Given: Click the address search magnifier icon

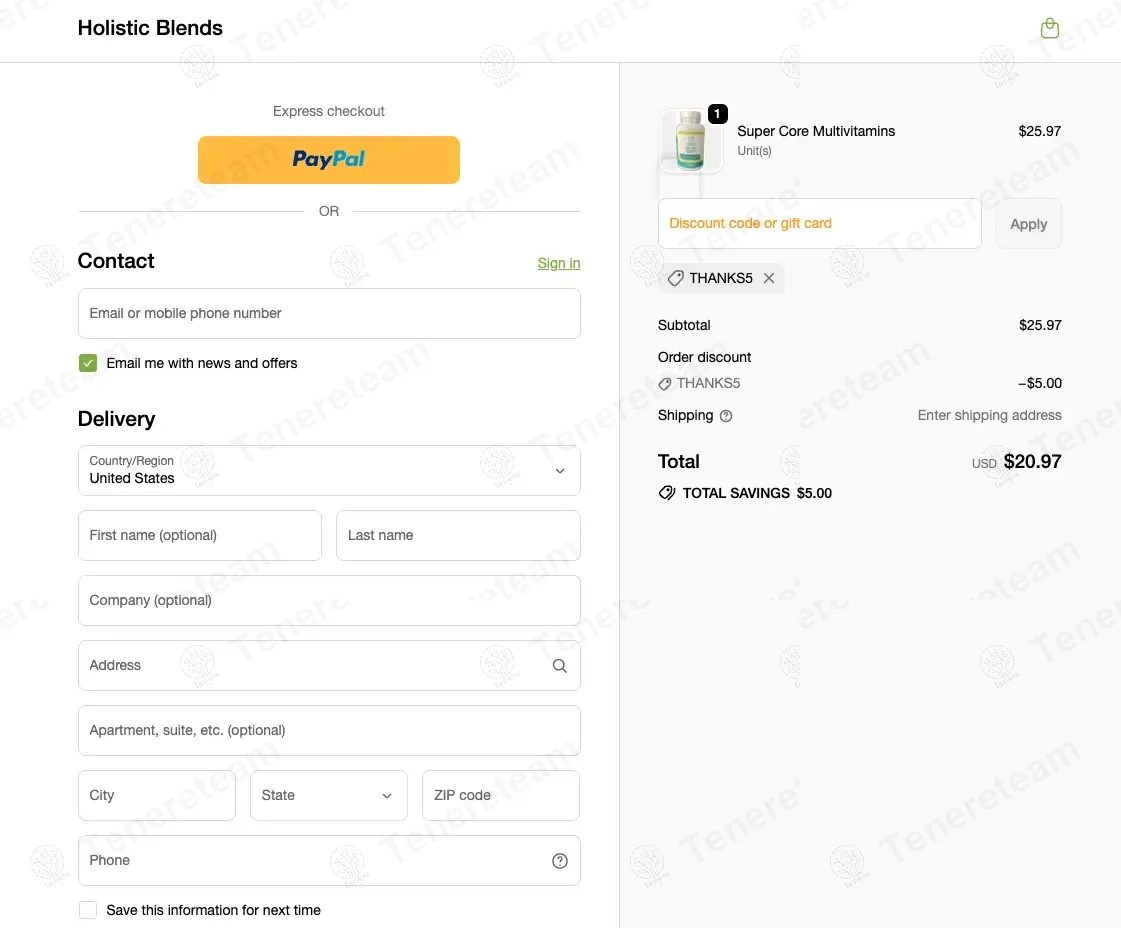Looking at the screenshot, I should (x=560, y=666).
